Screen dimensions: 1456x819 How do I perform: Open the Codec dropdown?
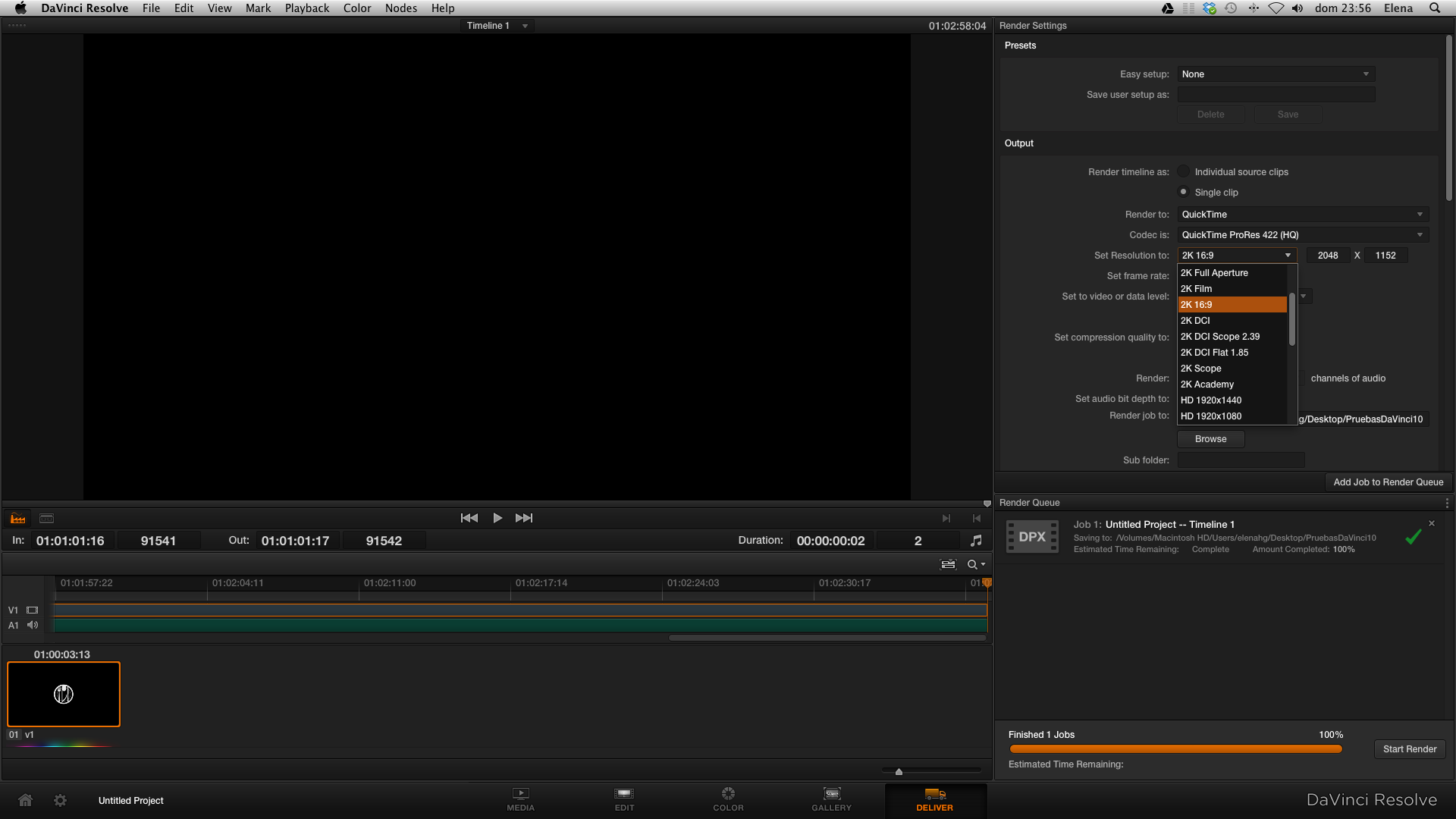point(1303,235)
